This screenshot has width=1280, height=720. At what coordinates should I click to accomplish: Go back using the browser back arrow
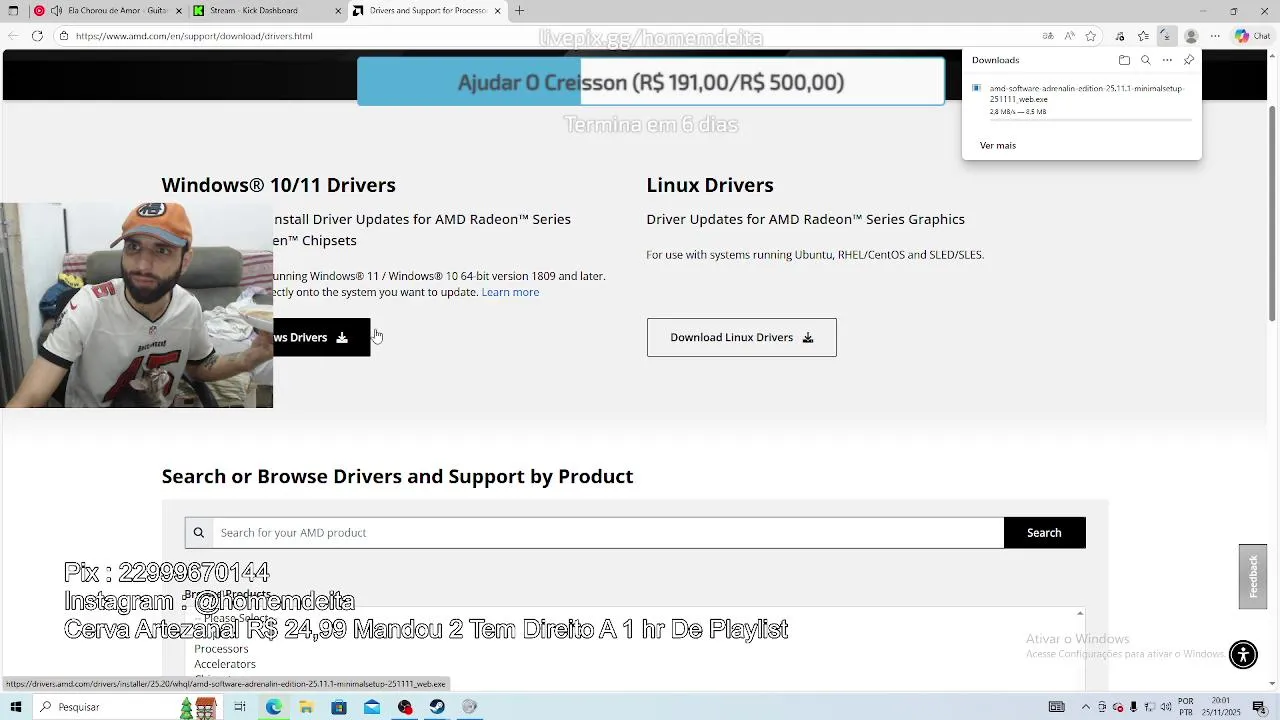[x=13, y=36]
